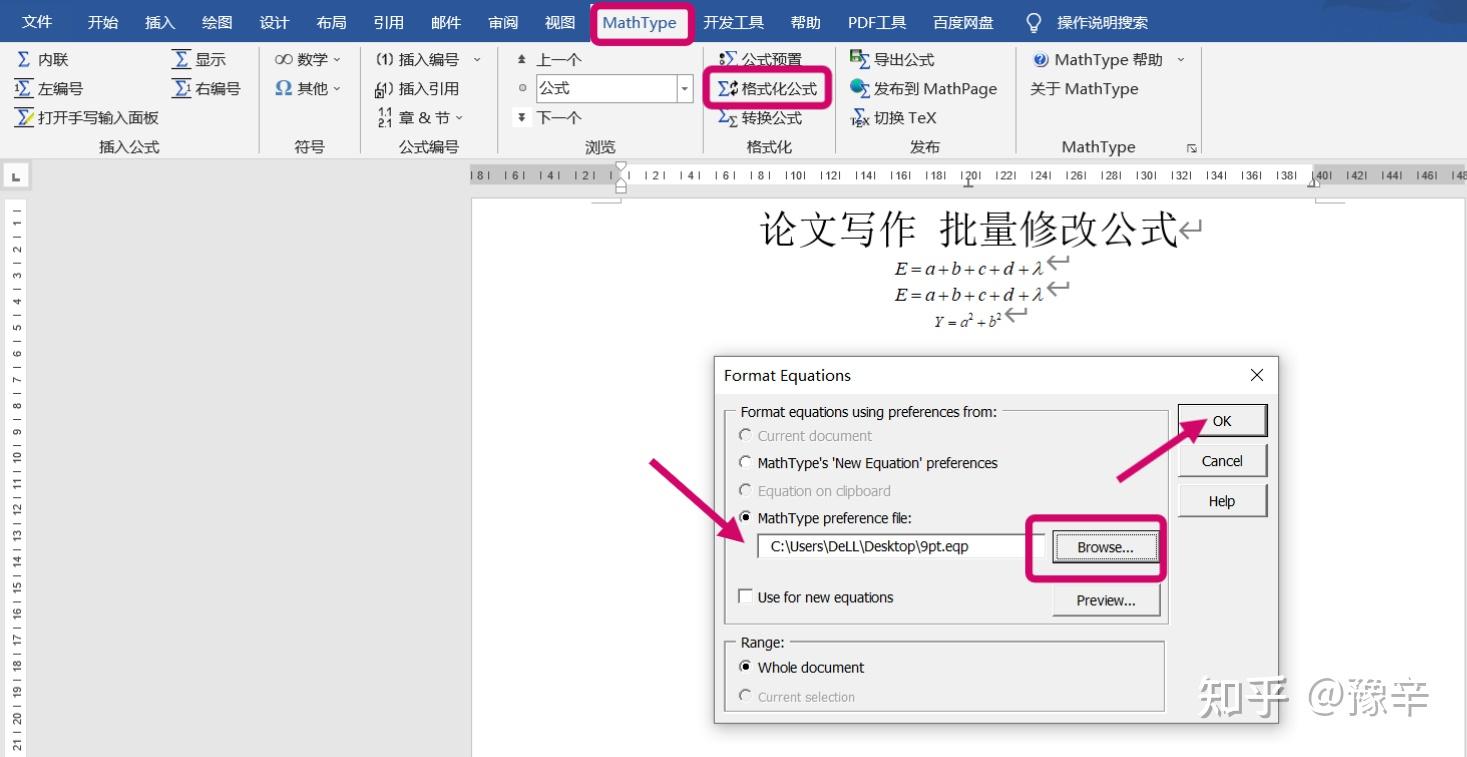Switch to the 邮件 tab

(446, 22)
